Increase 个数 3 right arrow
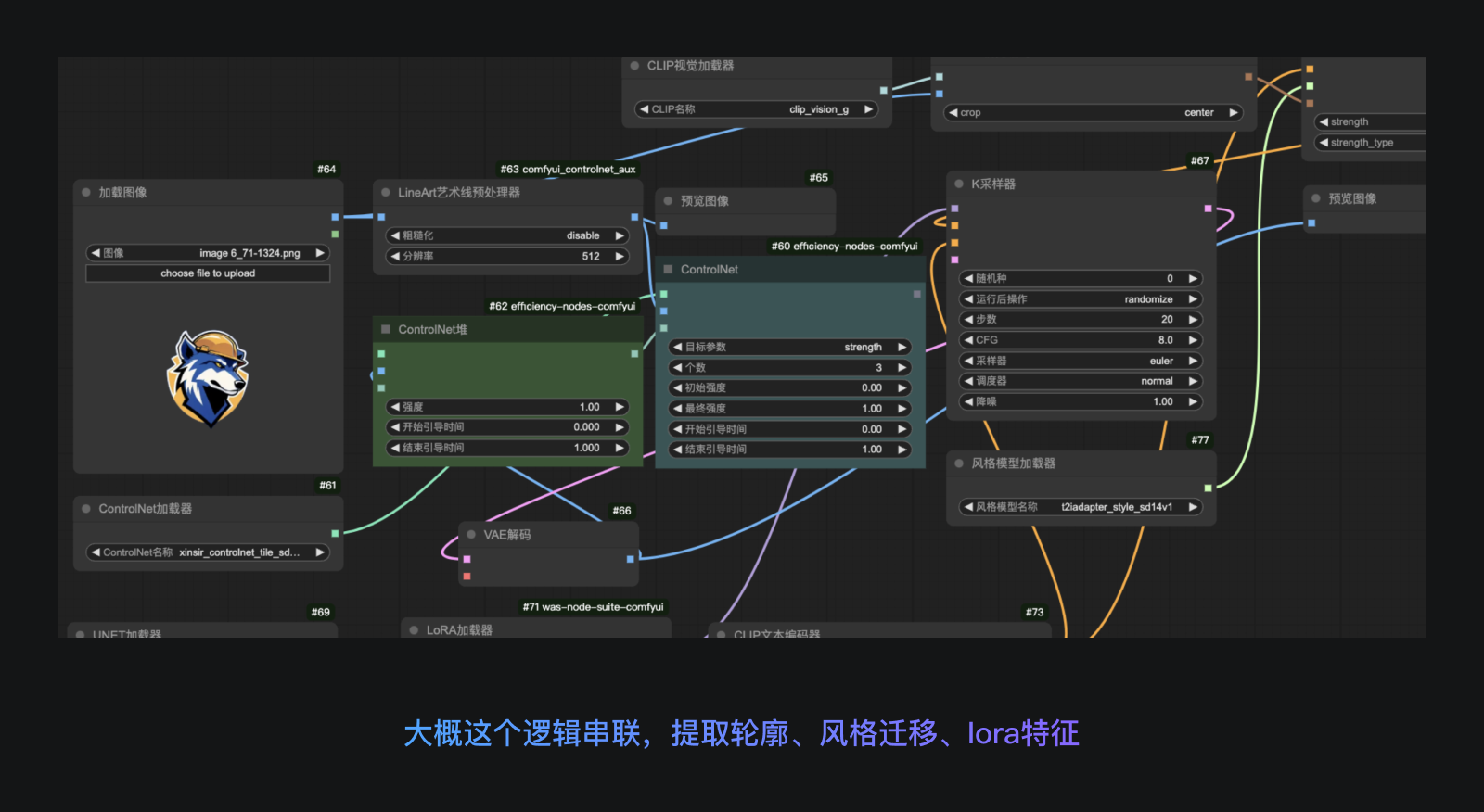The image size is (1484, 812). (x=902, y=368)
